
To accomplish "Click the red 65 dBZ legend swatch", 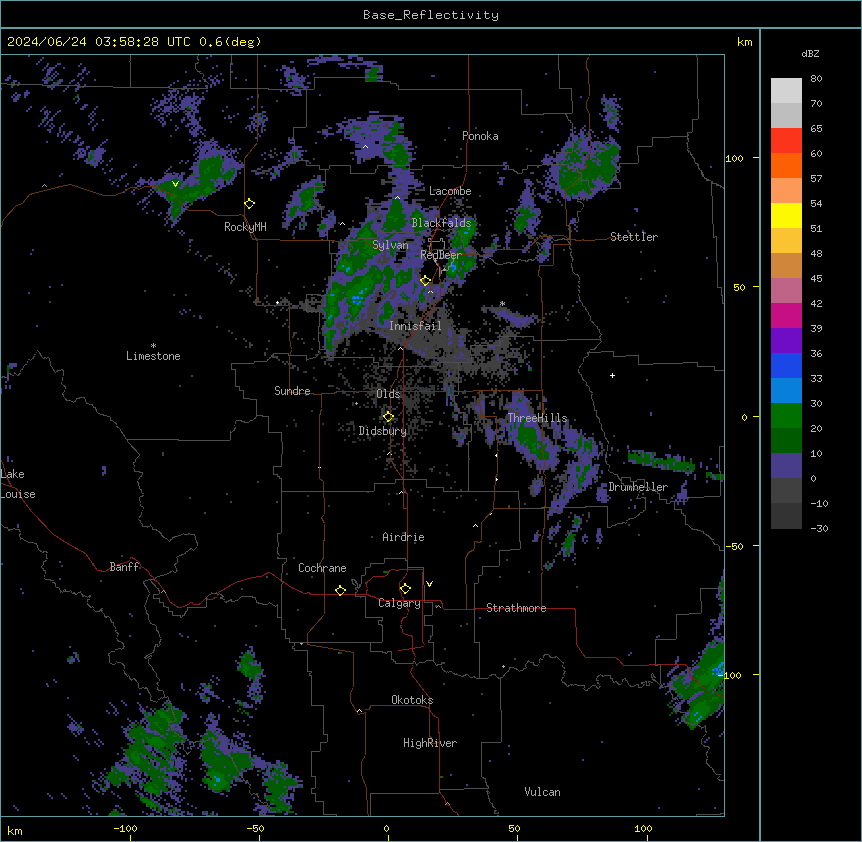I will 786,141.
